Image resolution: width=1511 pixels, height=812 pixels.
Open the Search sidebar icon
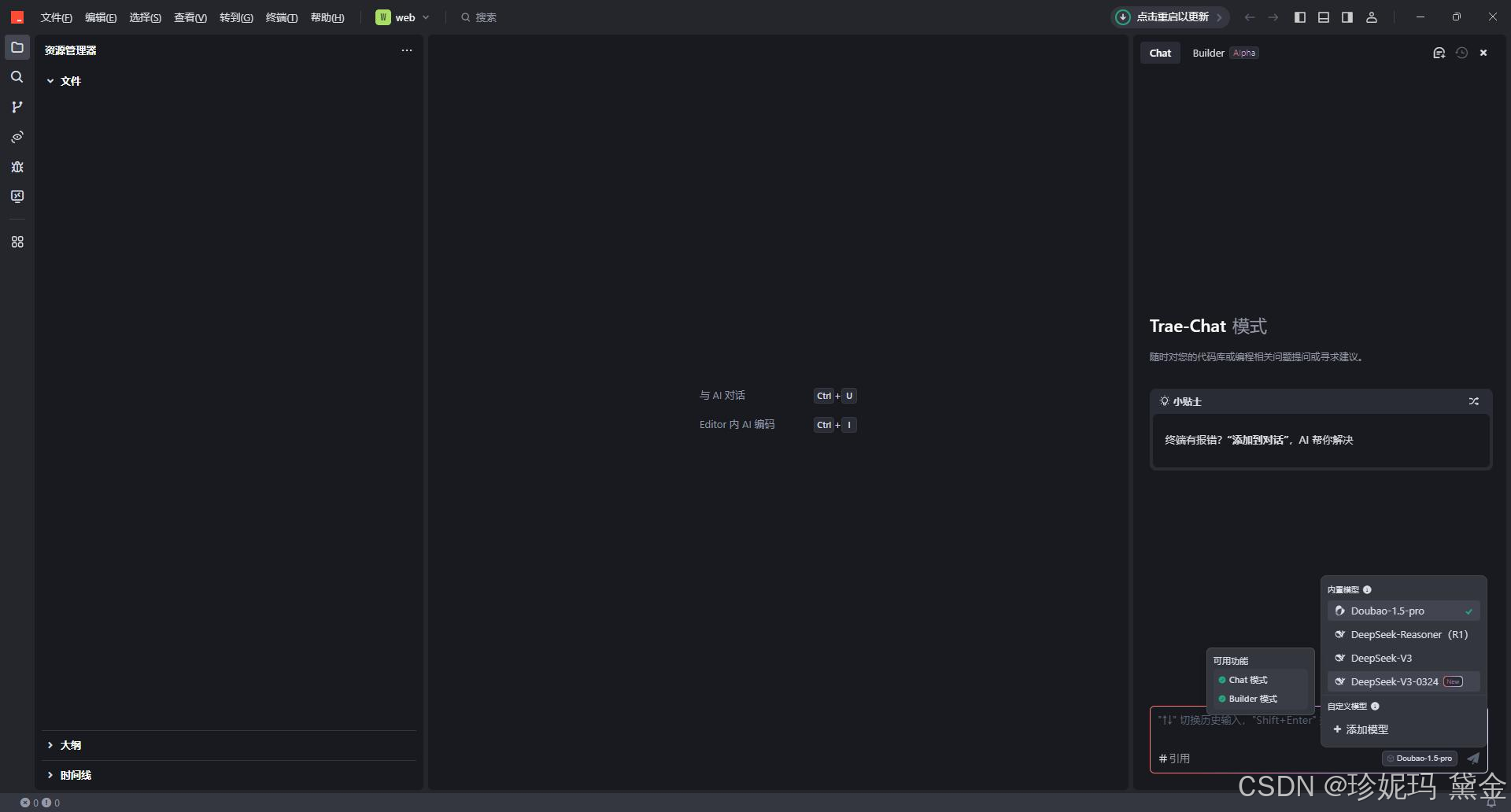click(17, 77)
